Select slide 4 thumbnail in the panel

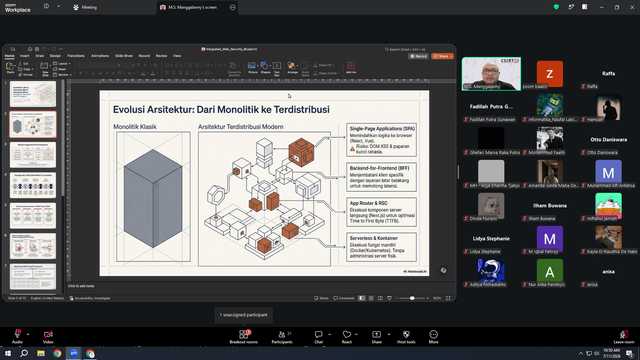pyautogui.click(x=33, y=185)
